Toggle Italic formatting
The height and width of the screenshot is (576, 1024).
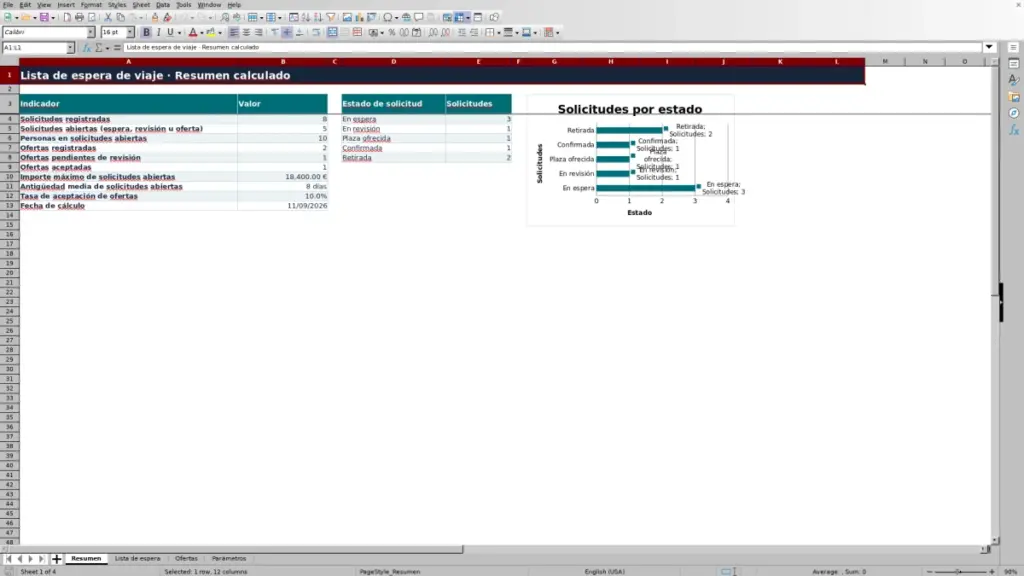tap(158, 33)
